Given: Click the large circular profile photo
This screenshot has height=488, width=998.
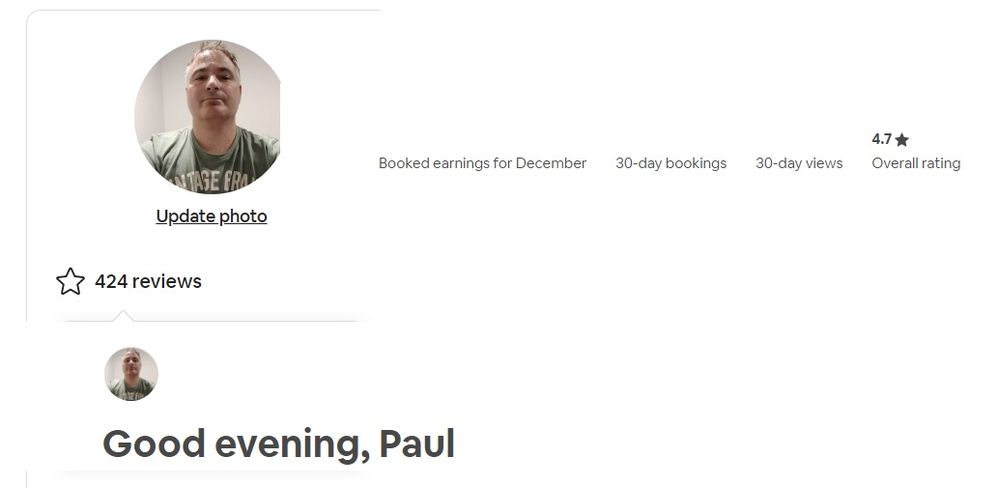Looking at the screenshot, I should pyautogui.click(x=208, y=116).
